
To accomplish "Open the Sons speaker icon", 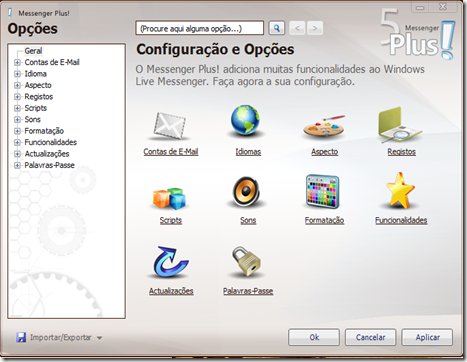I will tap(246, 191).
